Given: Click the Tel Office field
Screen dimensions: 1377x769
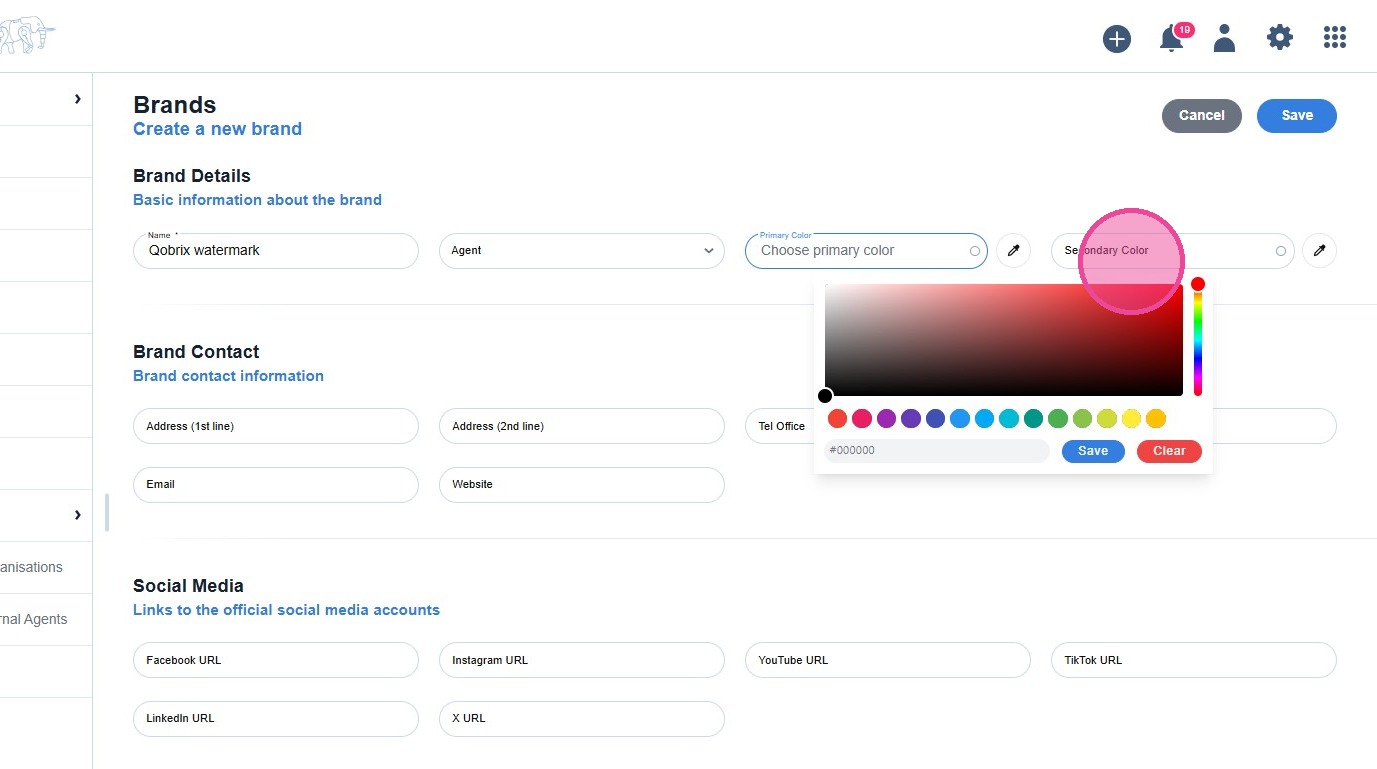Looking at the screenshot, I should [x=780, y=426].
